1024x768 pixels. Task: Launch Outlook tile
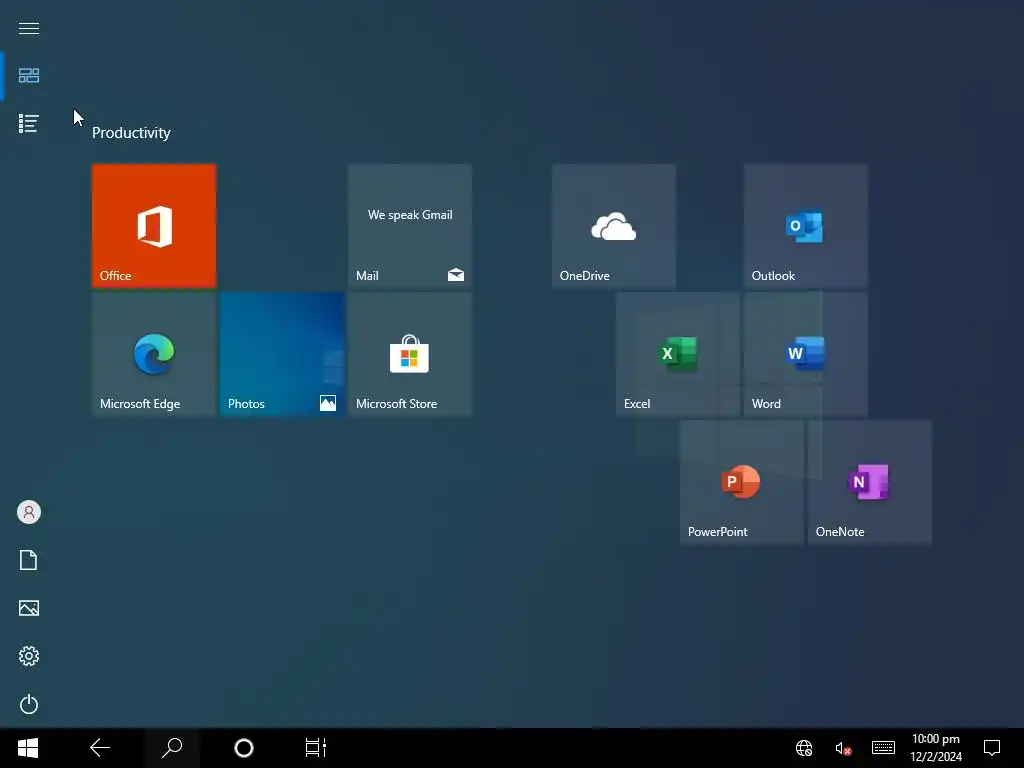pyautogui.click(x=806, y=226)
